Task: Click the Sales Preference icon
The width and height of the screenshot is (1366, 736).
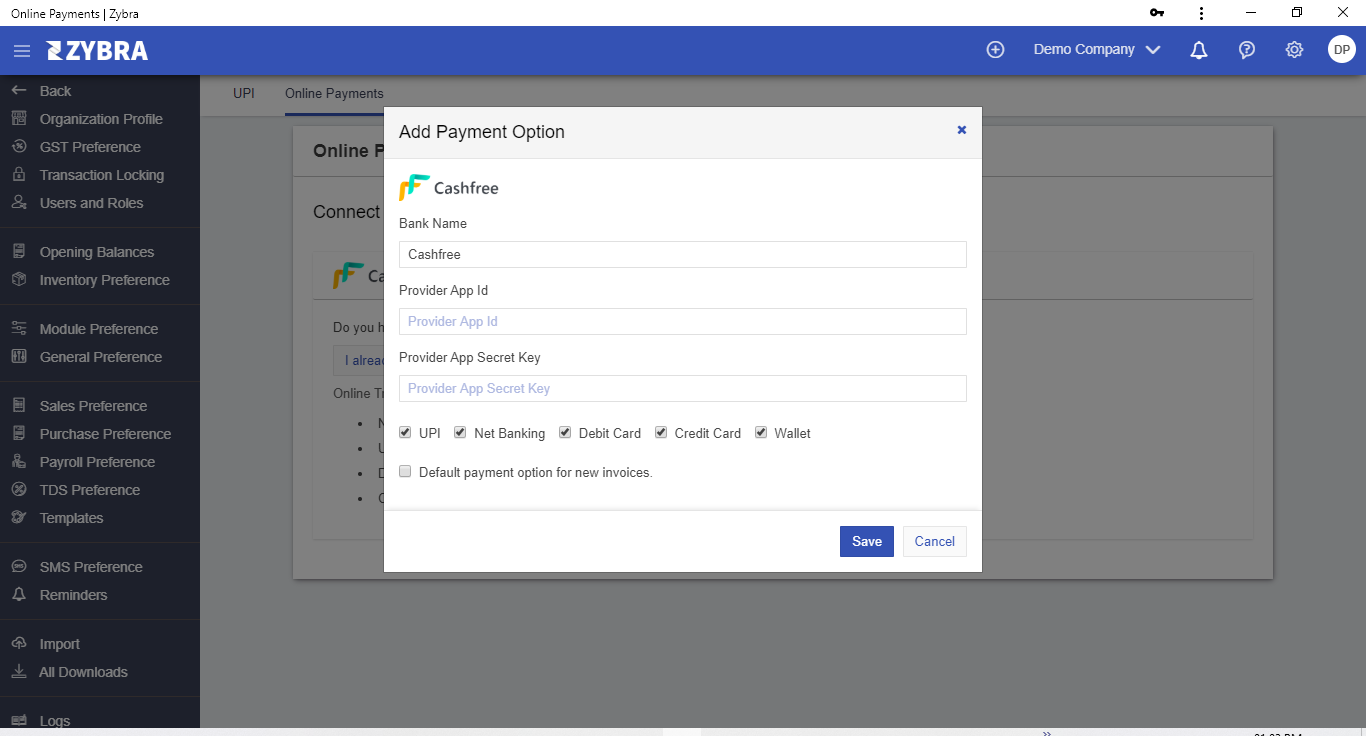Action: pyautogui.click(x=19, y=405)
